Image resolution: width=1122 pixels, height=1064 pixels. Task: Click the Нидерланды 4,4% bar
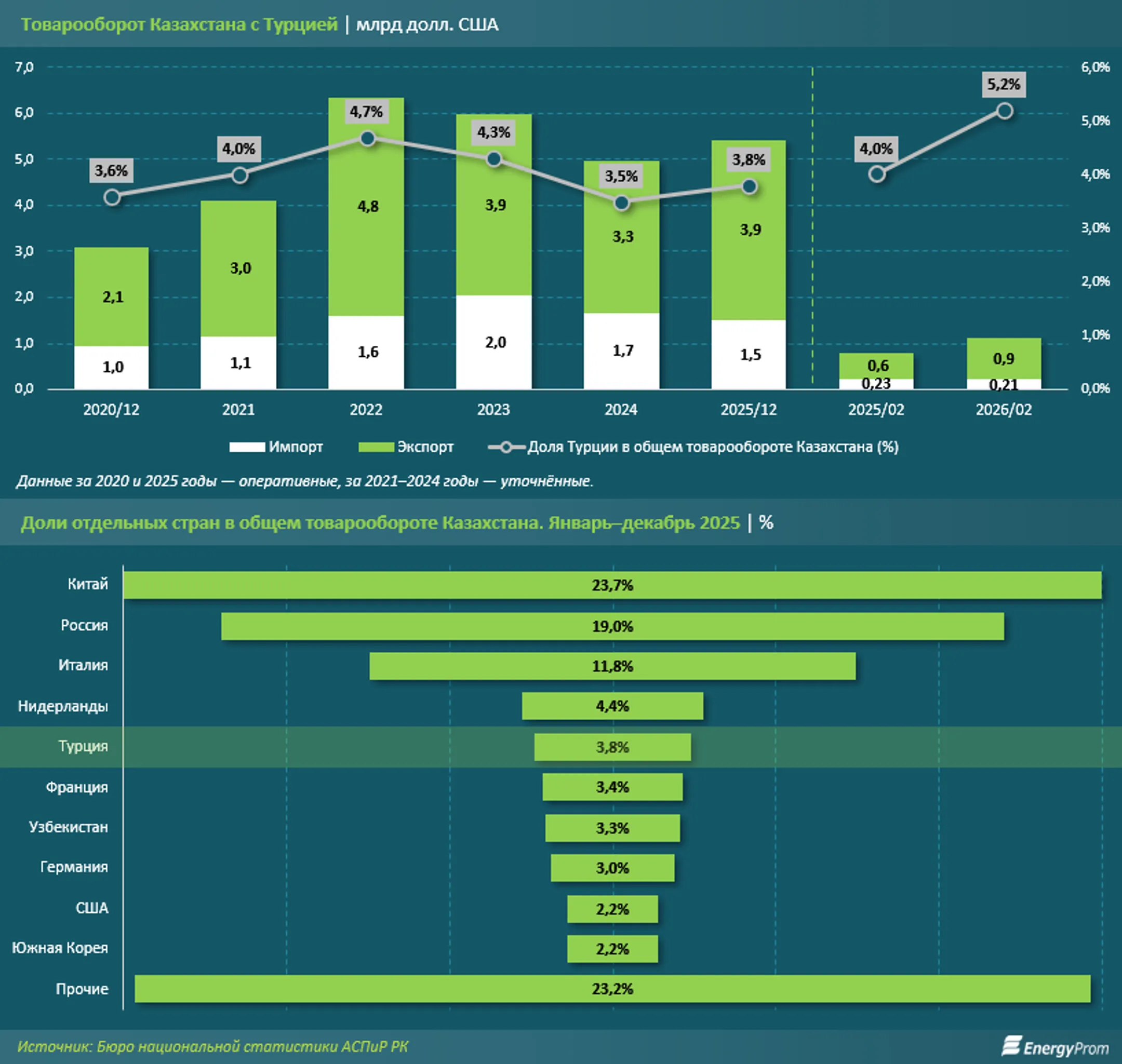coord(612,706)
